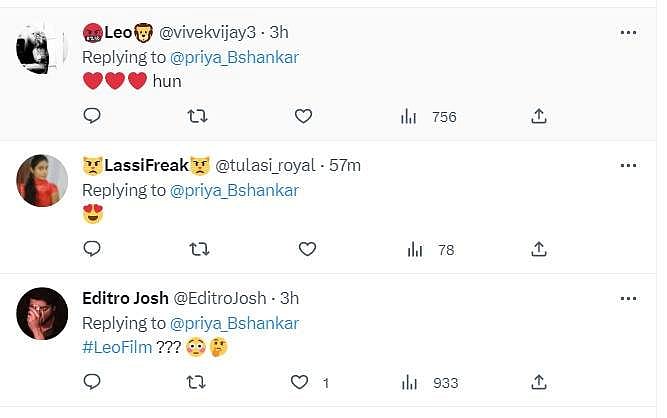Open LassiFreak's profile avatar

click(42, 180)
